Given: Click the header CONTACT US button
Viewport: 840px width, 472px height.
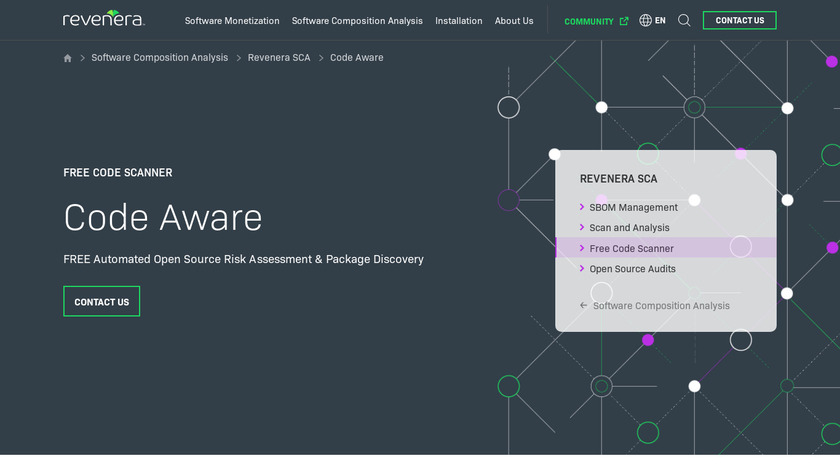Looking at the screenshot, I should [739, 20].
